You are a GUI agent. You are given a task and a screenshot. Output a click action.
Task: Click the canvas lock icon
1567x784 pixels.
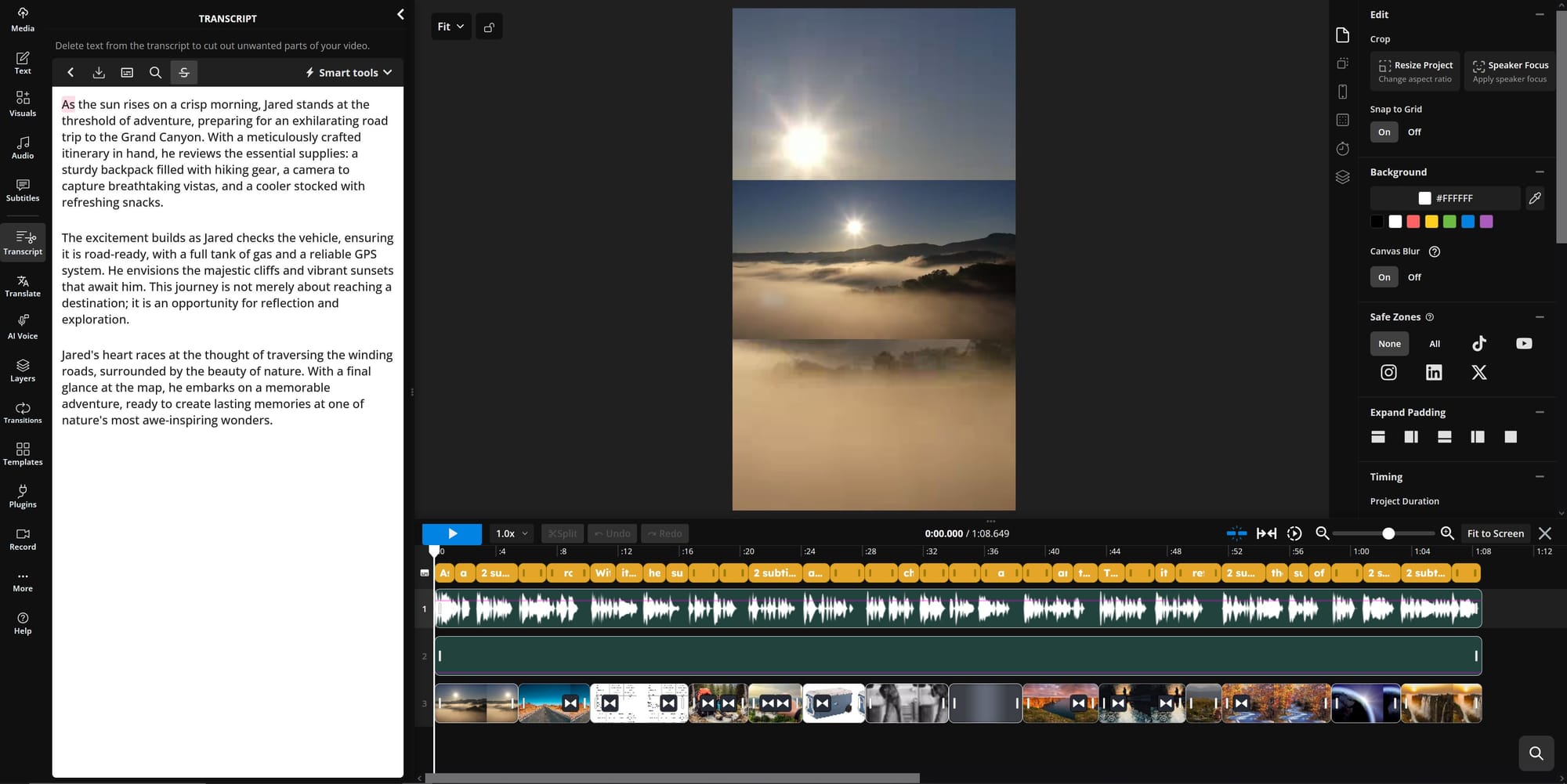(x=489, y=27)
